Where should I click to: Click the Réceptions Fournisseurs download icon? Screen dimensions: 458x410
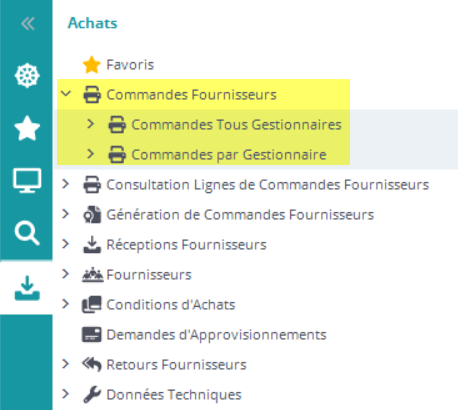pyautogui.click(x=92, y=245)
